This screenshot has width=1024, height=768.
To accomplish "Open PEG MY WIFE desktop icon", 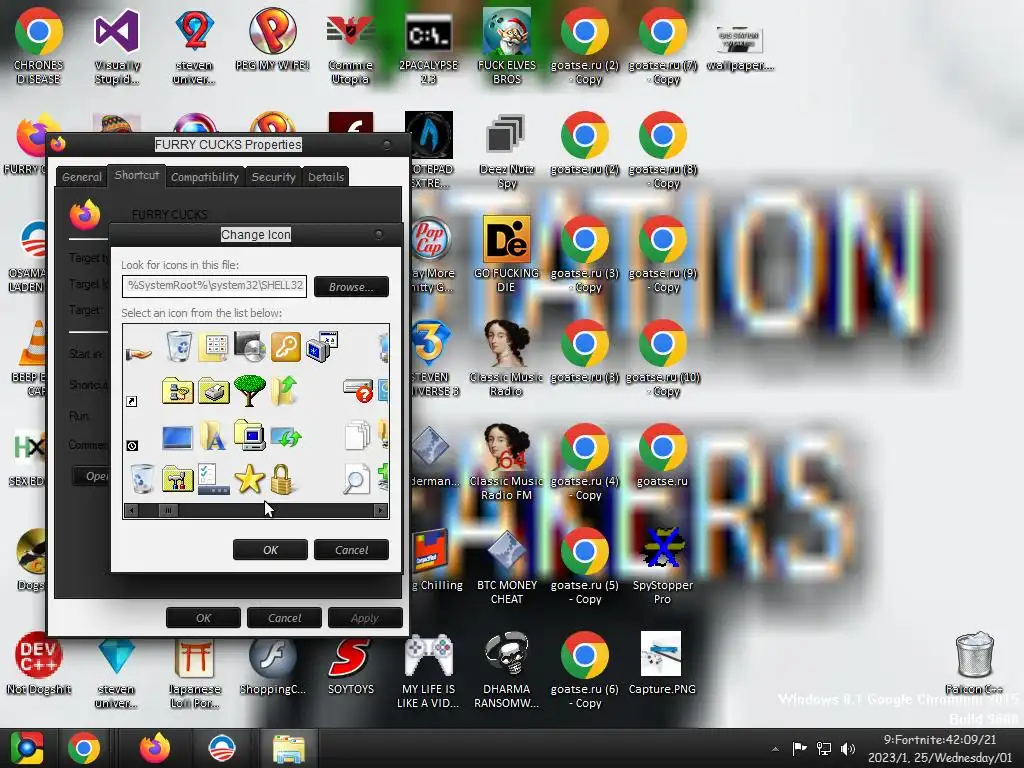I will point(272,39).
